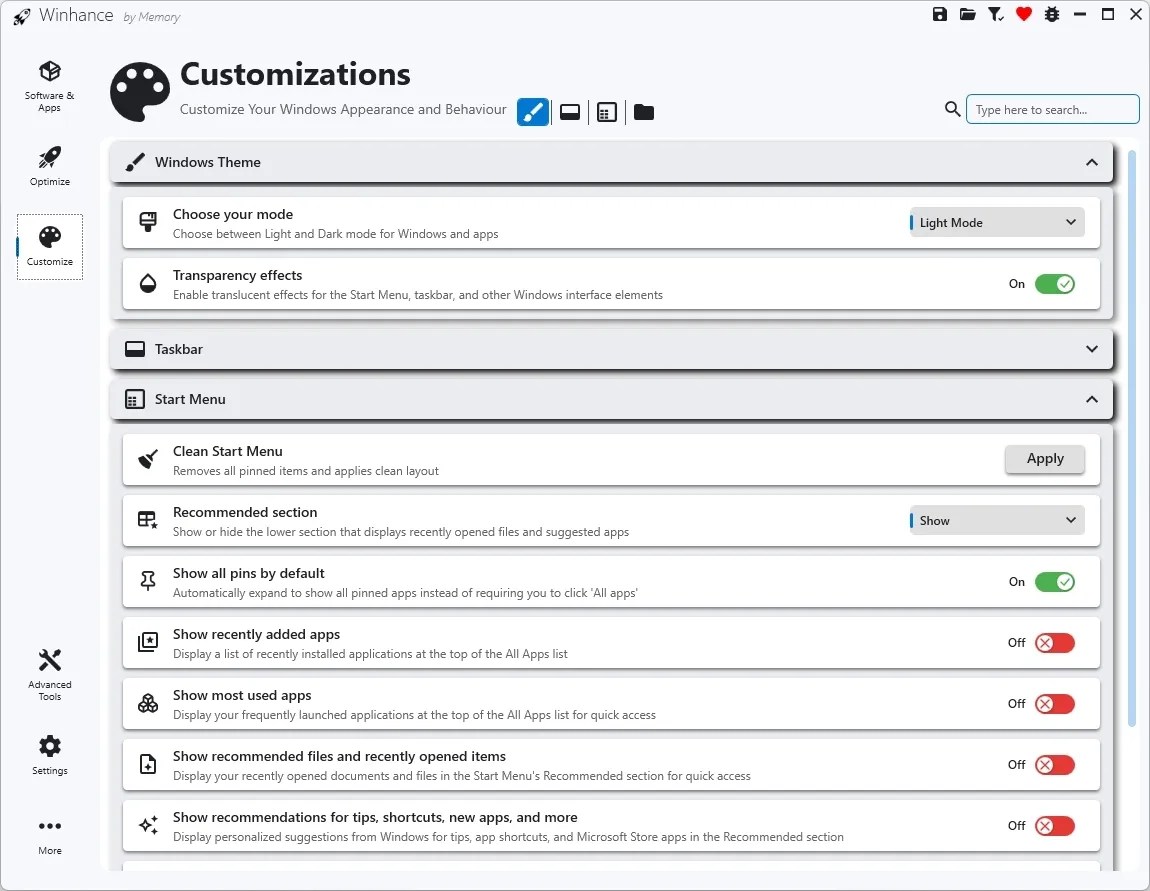Select the Windows Theme filter icon
The width and height of the screenshot is (1150, 891).
(532, 112)
